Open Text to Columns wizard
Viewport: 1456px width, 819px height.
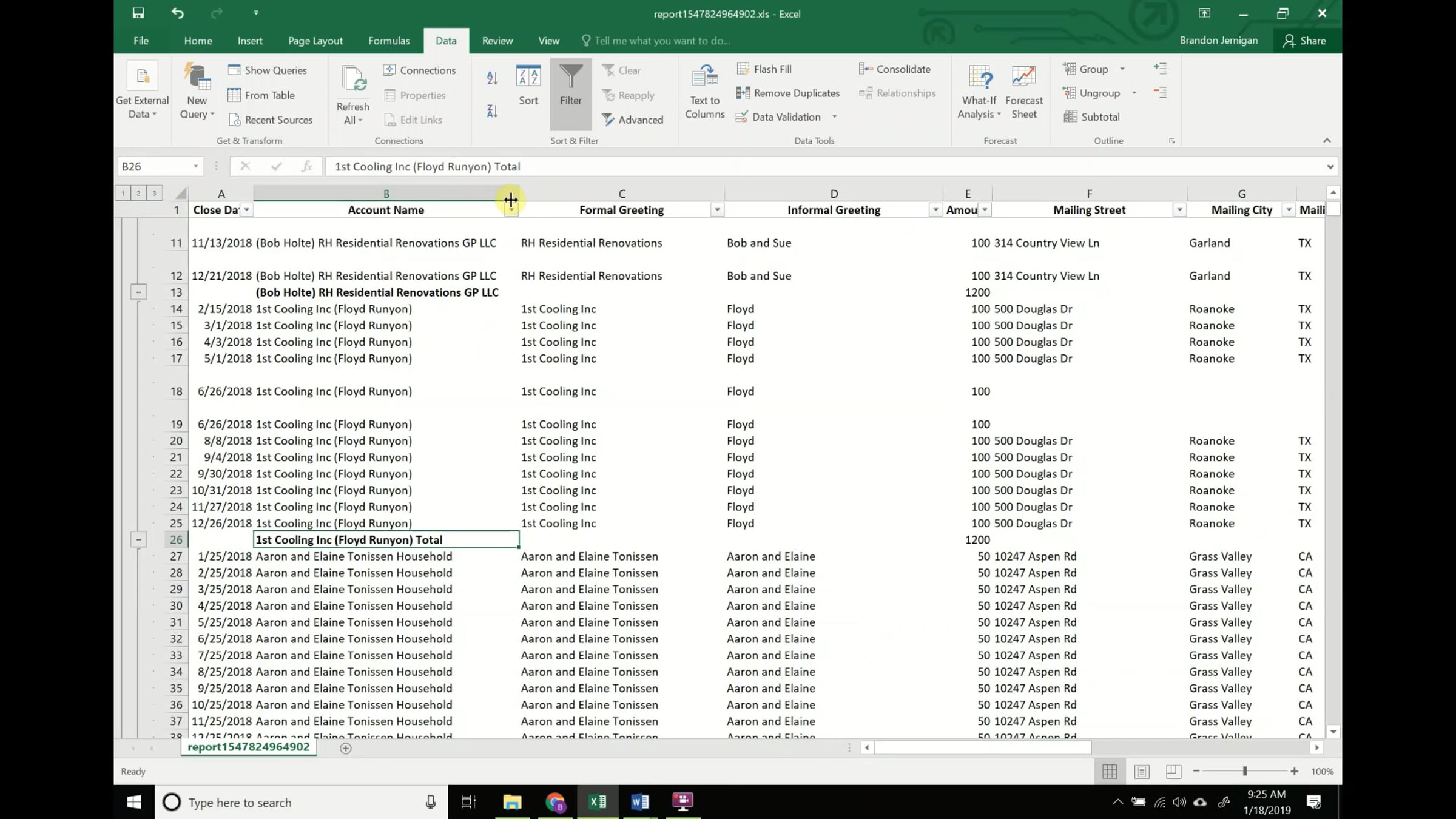(704, 92)
